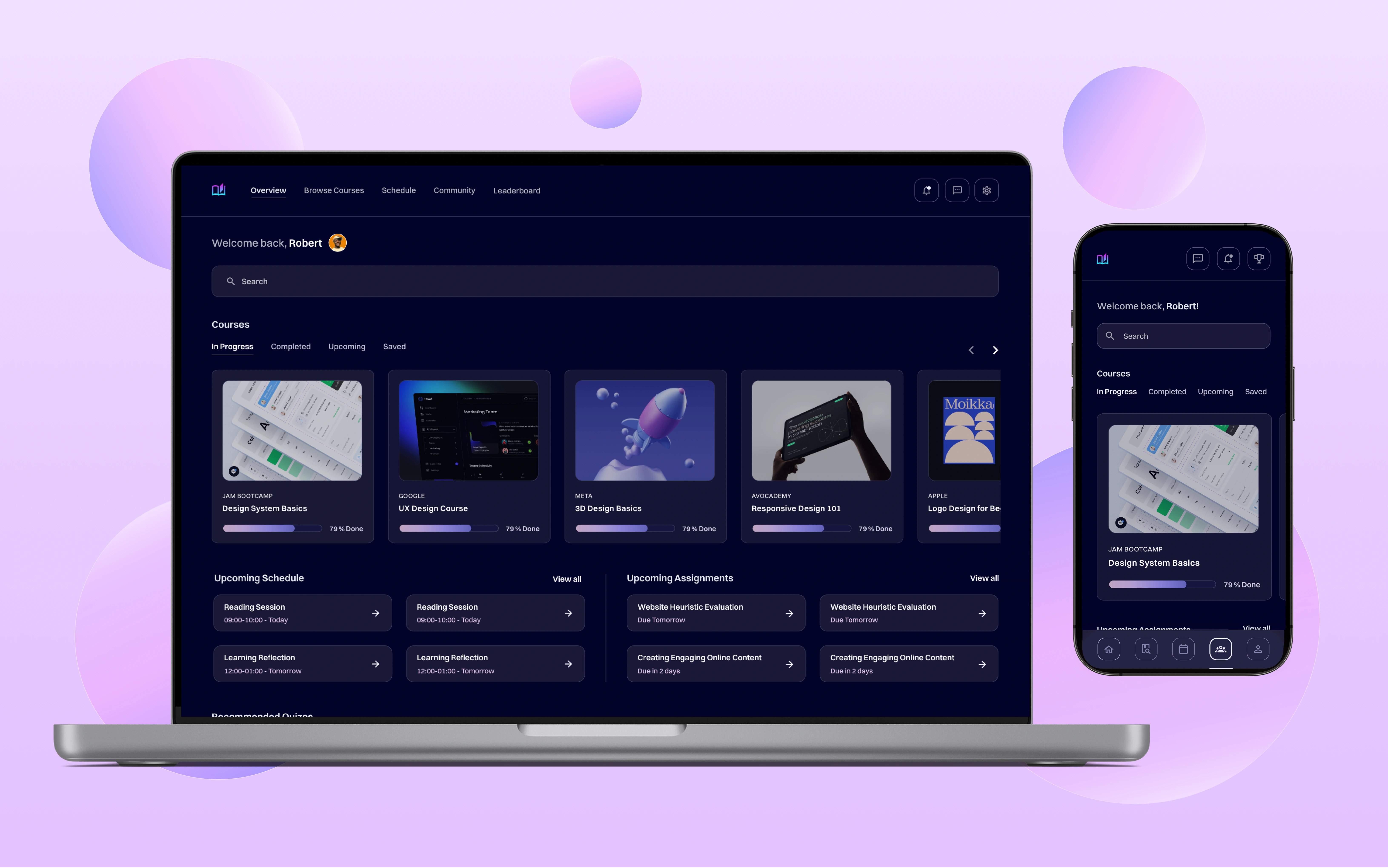The height and width of the screenshot is (868, 1388).
Task: Click the mobile home tab icon
Action: click(x=1108, y=648)
